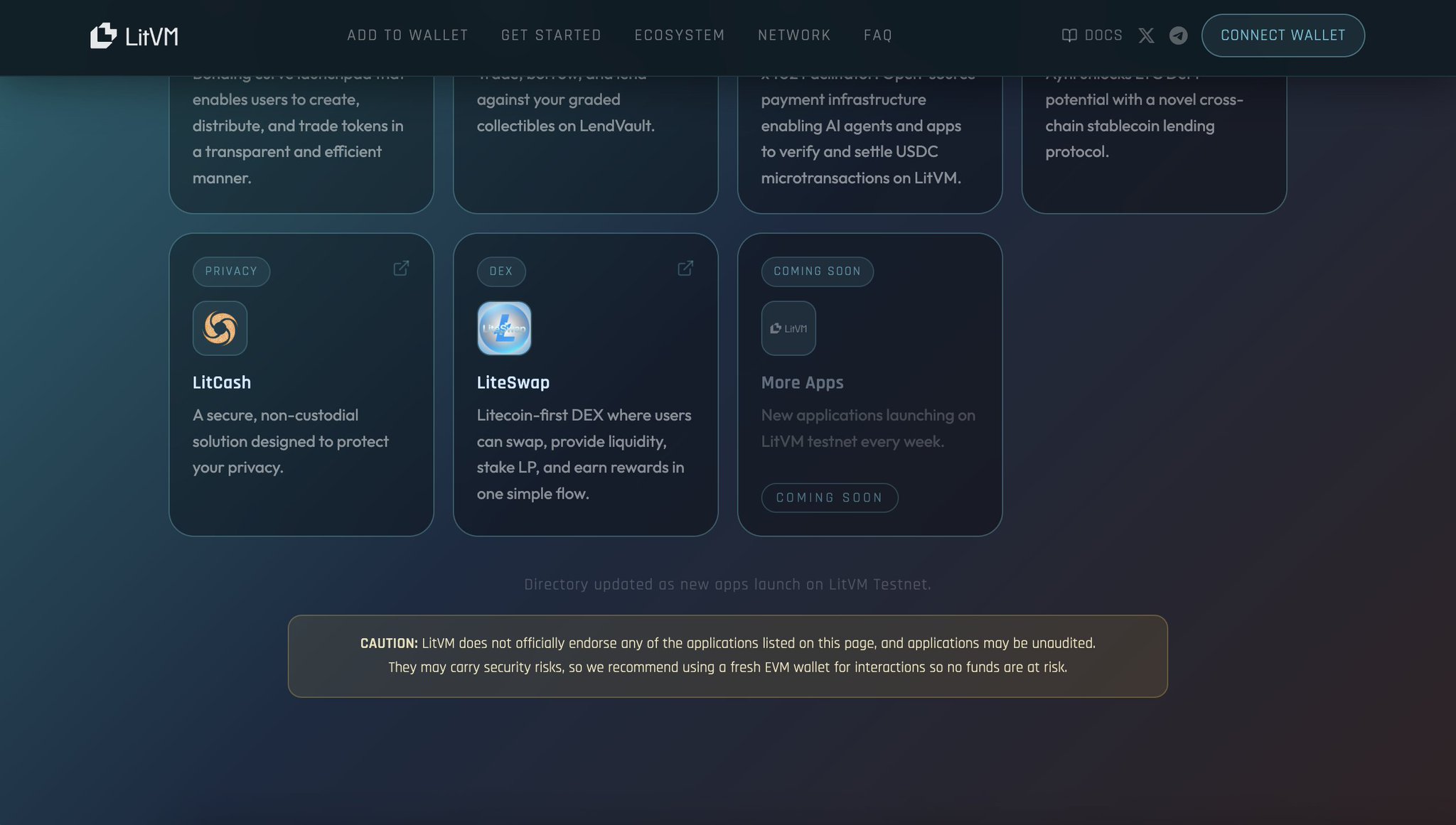Open the Telegram icon link
The image size is (1456, 825).
tap(1178, 36)
